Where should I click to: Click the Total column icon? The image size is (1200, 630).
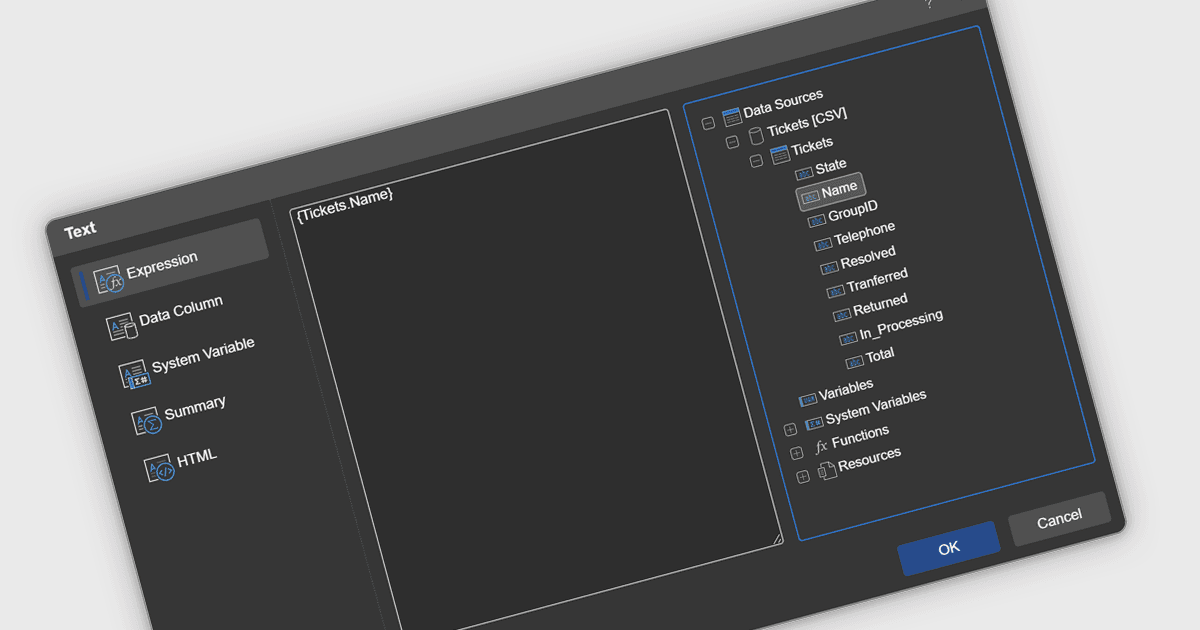click(854, 362)
